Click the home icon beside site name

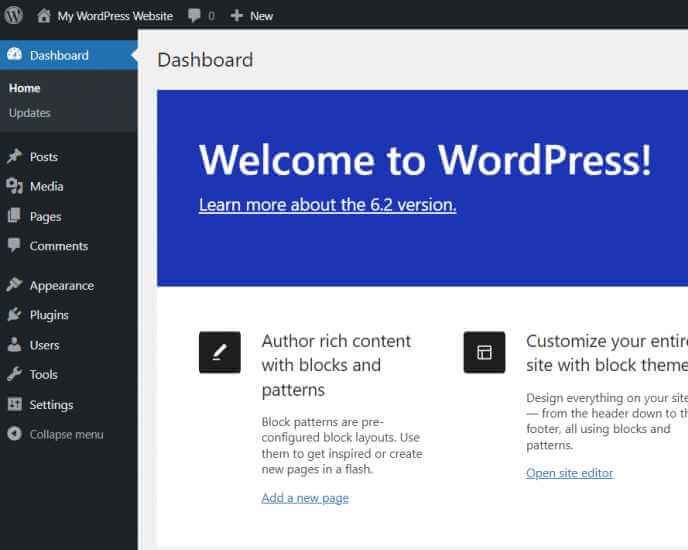[43, 16]
